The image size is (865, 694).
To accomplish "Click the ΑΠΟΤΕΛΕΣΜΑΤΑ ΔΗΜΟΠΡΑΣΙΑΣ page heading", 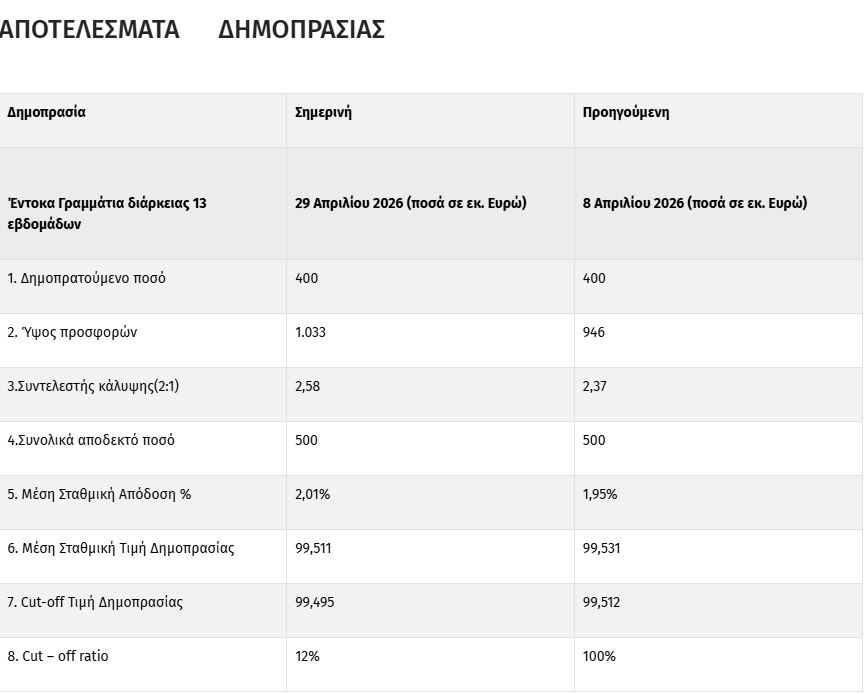I will coord(190,30).
